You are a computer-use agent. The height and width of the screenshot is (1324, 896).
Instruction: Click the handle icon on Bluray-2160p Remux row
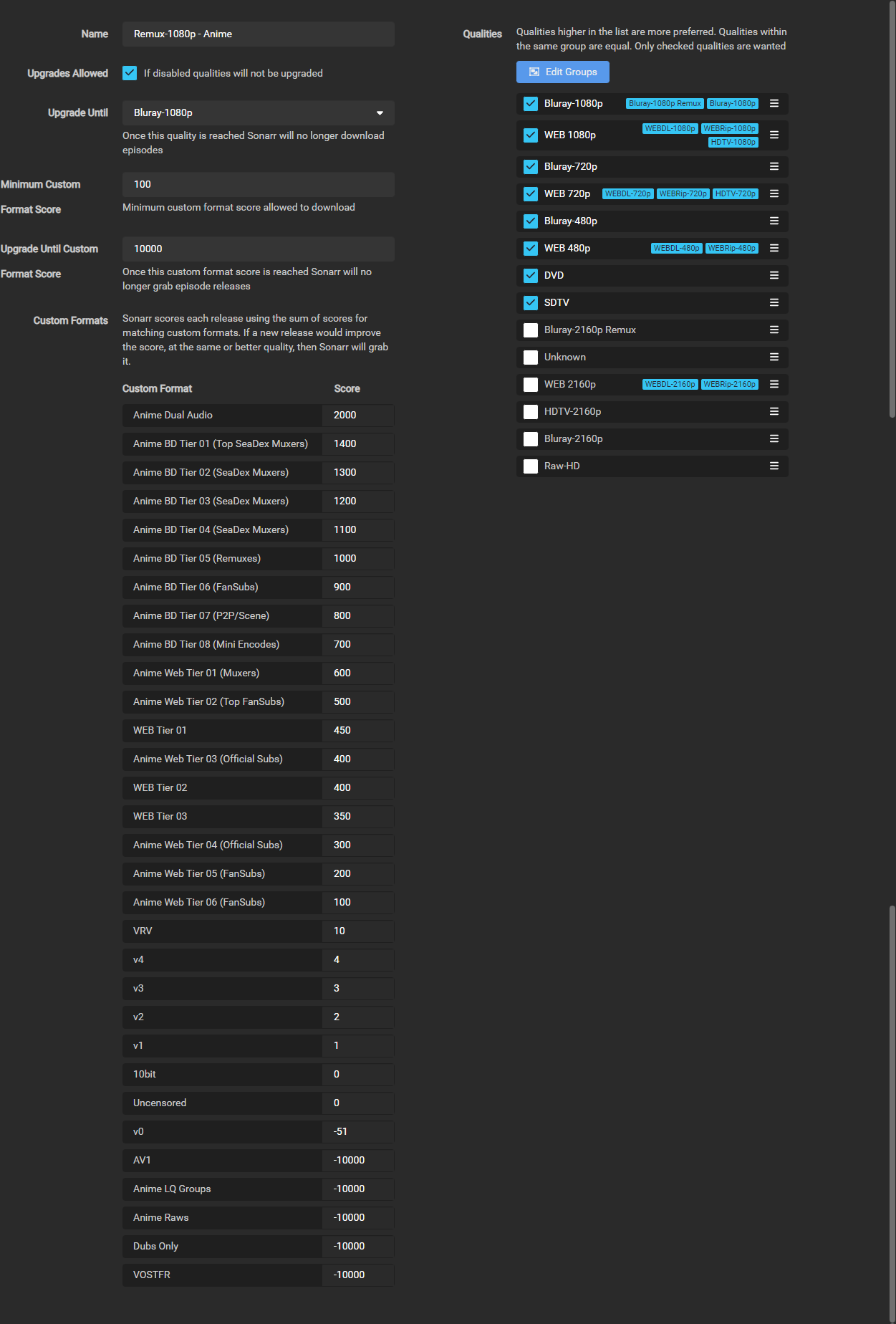[x=774, y=330]
